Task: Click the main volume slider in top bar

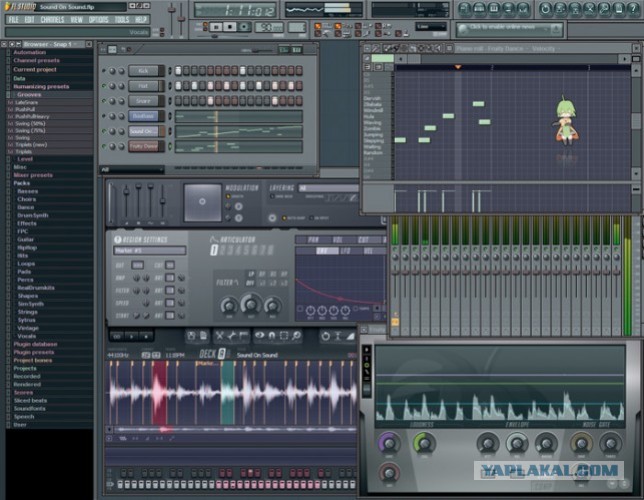Action: (172, 18)
